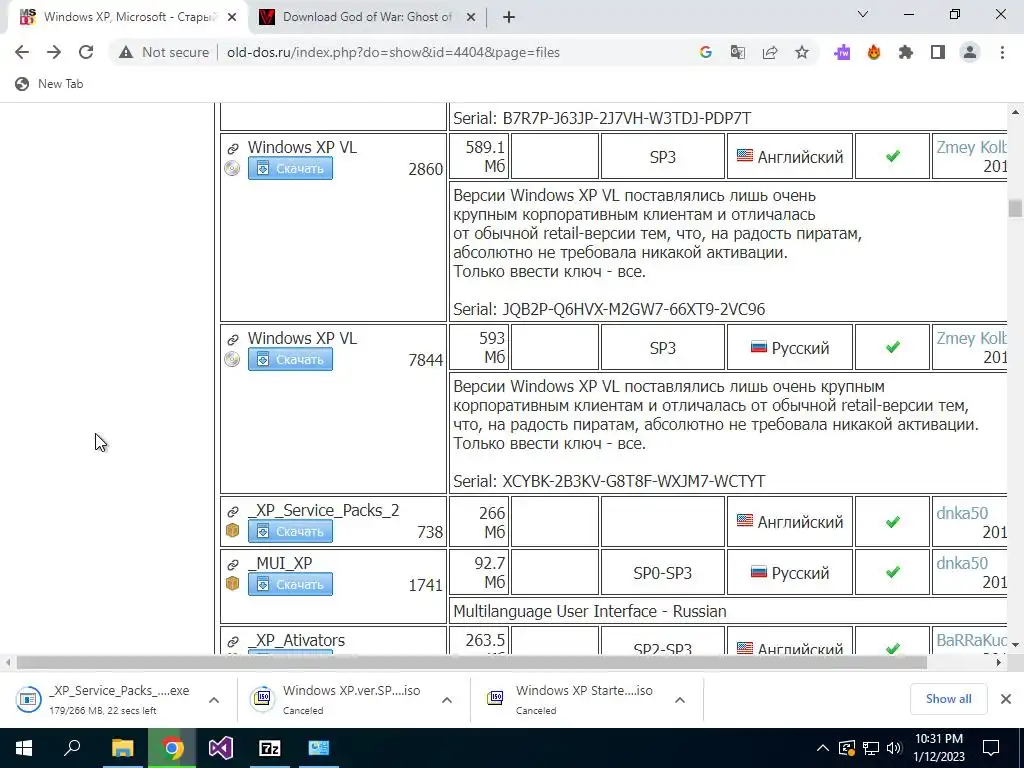Click the address bar URL

(393, 52)
